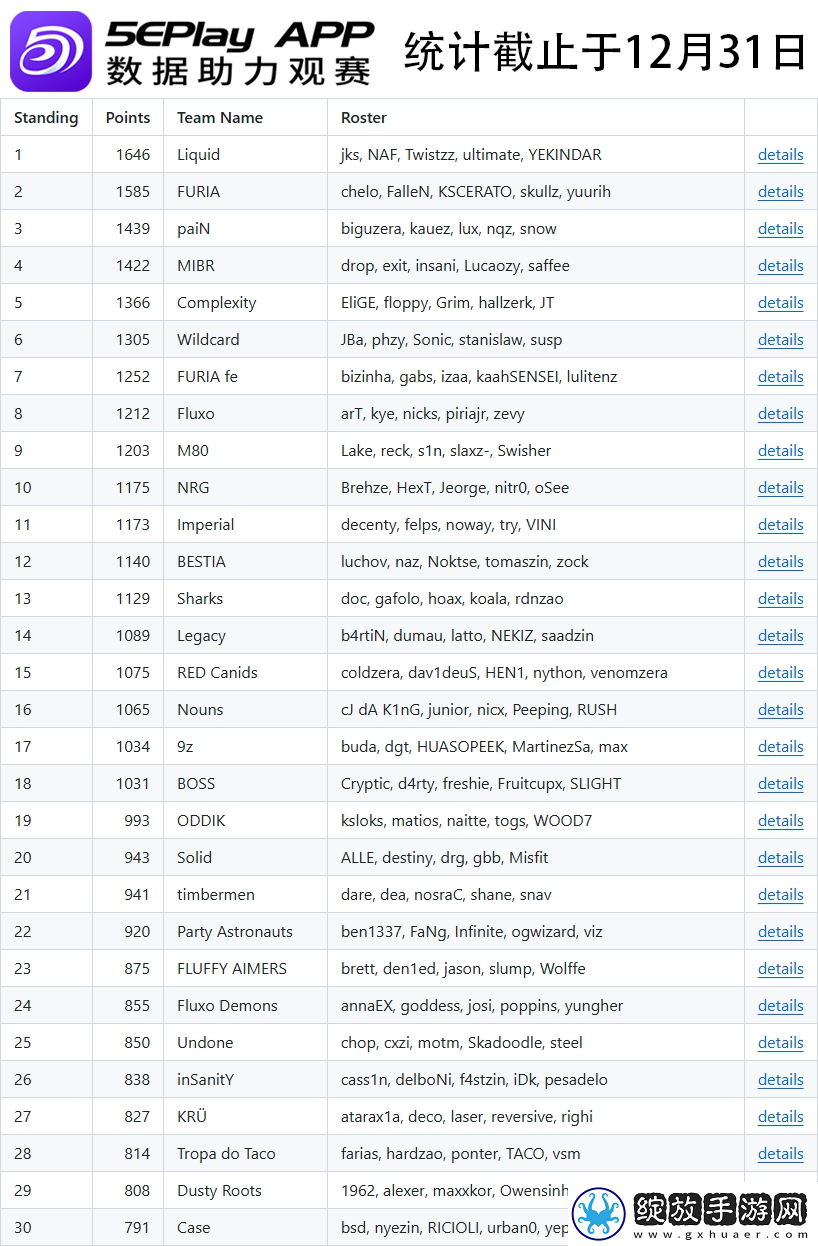The width and height of the screenshot is (818, 1246).
Task: Open details link for Fluxo Demons
Action: (780, 1006)
